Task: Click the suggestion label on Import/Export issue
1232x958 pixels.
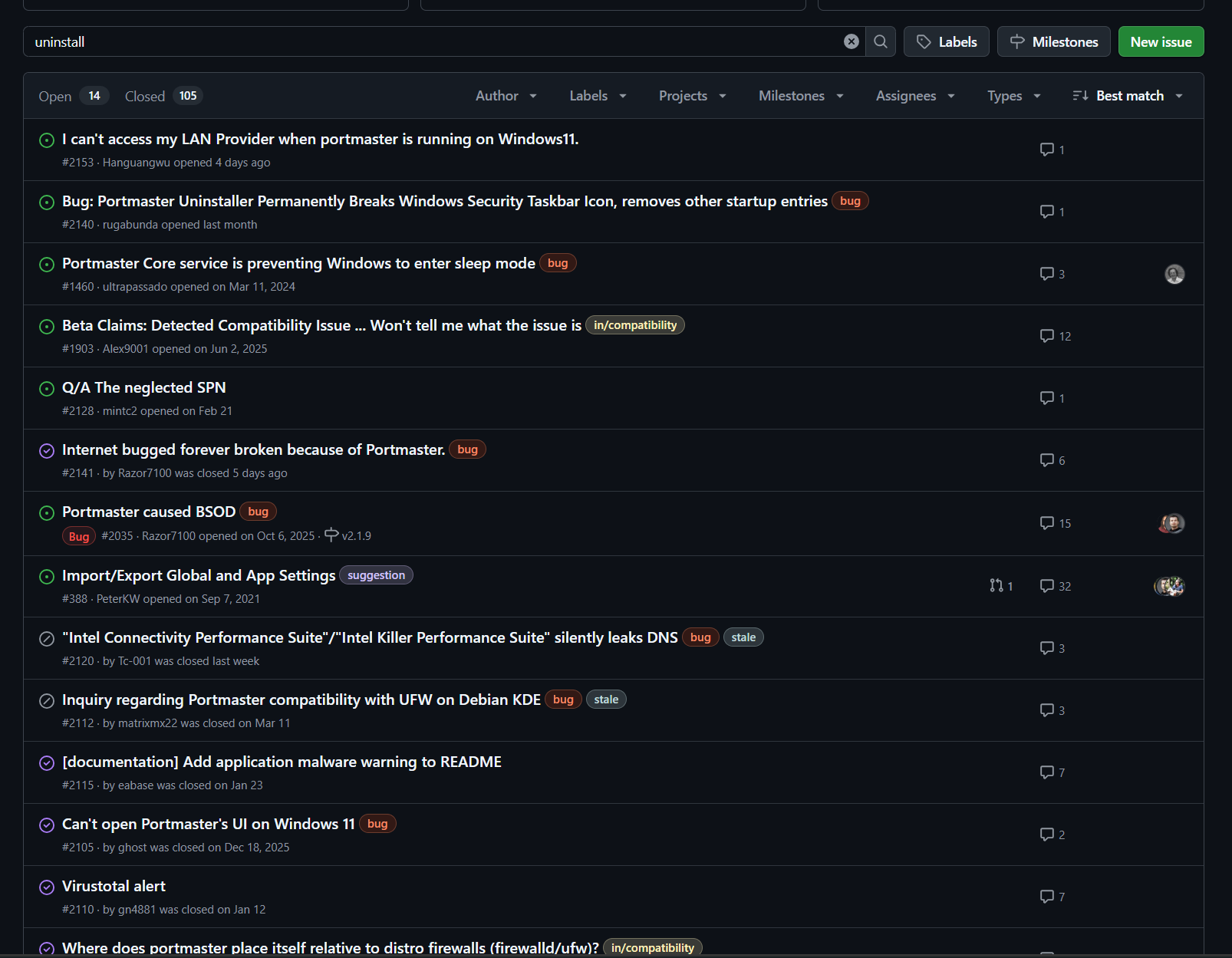Action: tap(376, 575)
